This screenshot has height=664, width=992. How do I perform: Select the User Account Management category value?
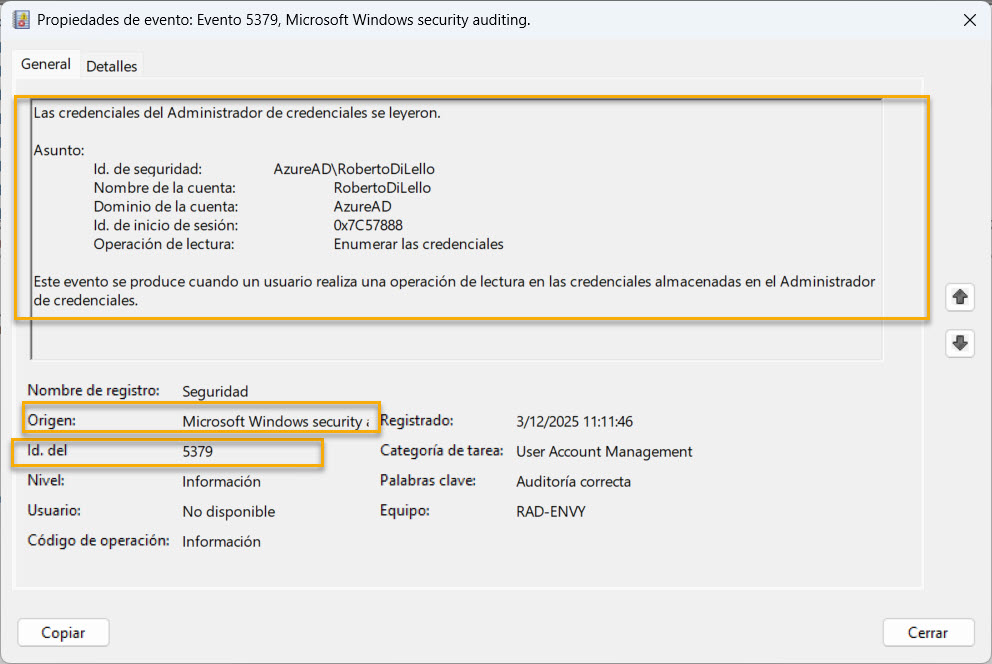click(x=604, y=452)
